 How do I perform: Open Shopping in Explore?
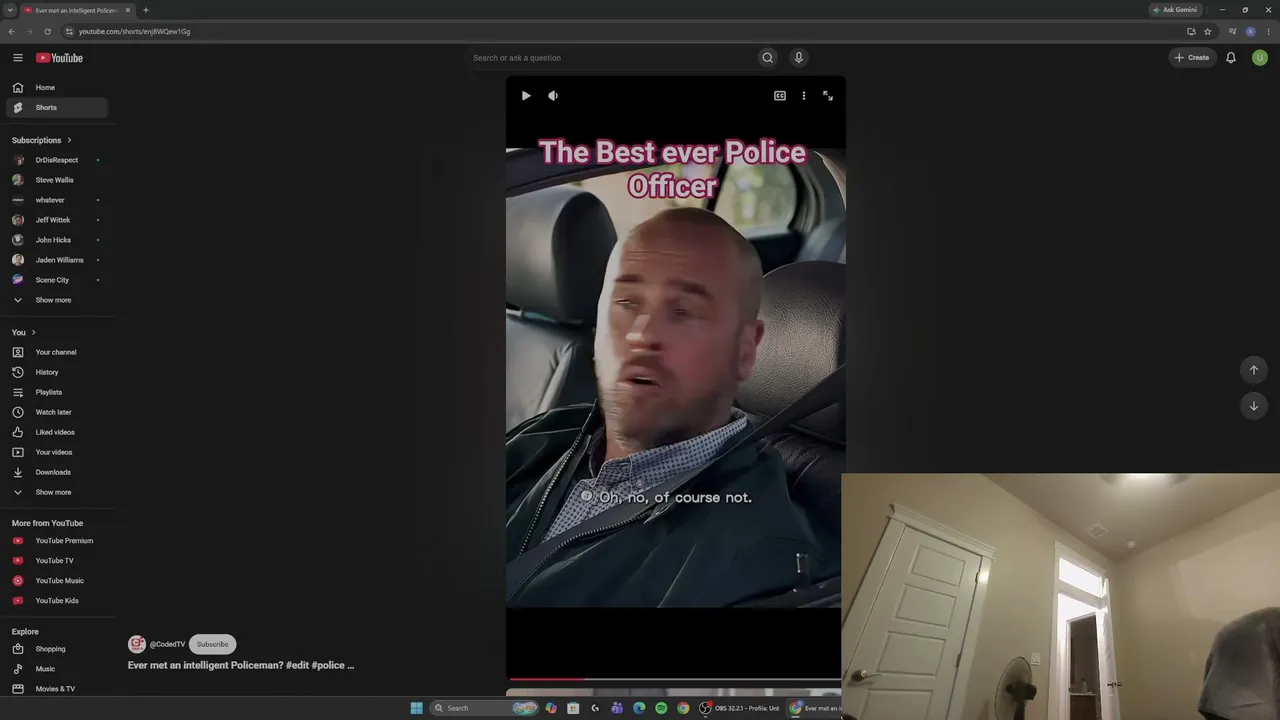(x=57, y=649)
